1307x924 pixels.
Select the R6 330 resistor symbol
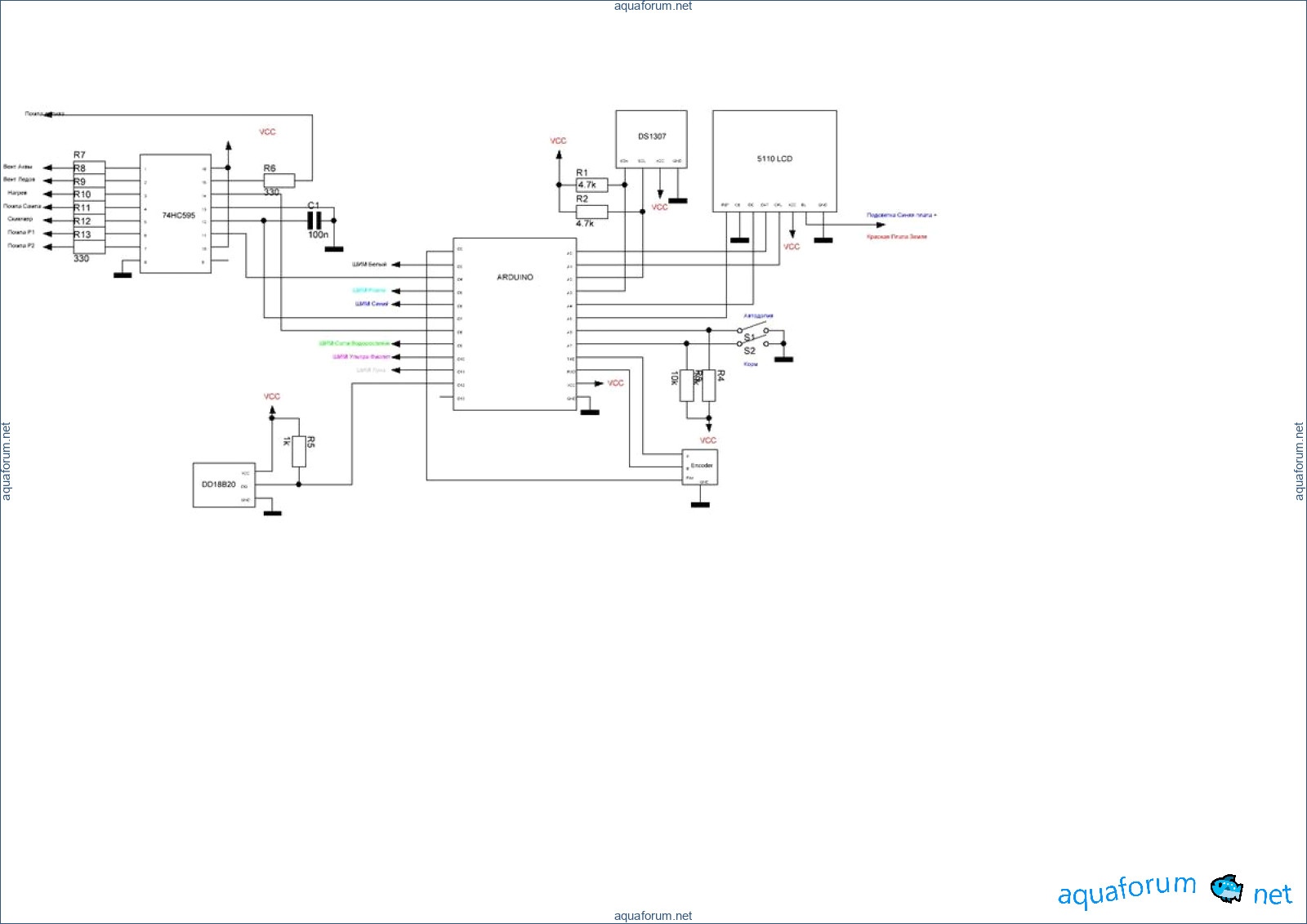[x=279, y=181]
